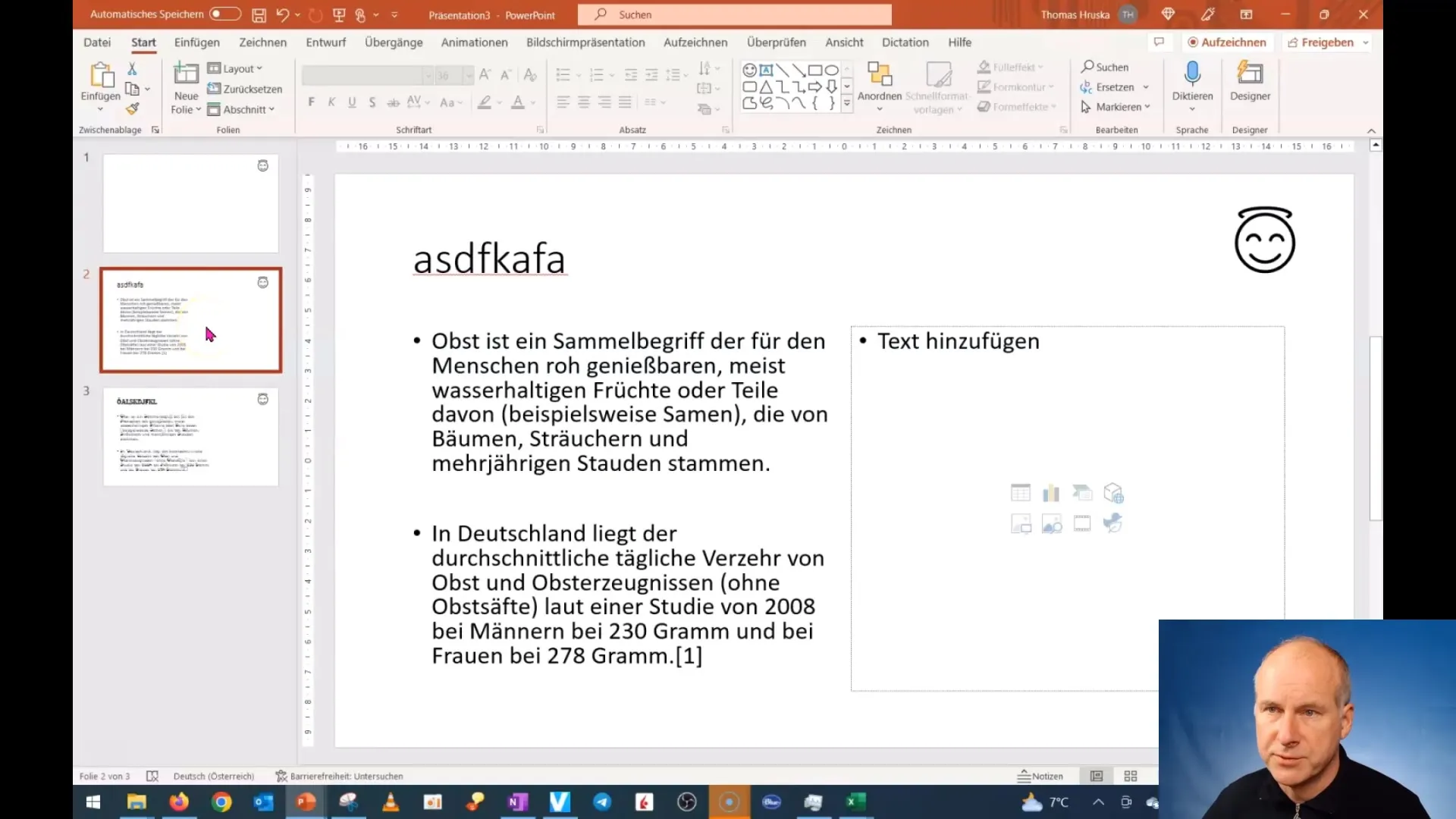Open the Übergänge menu tab

coord(394,42)
